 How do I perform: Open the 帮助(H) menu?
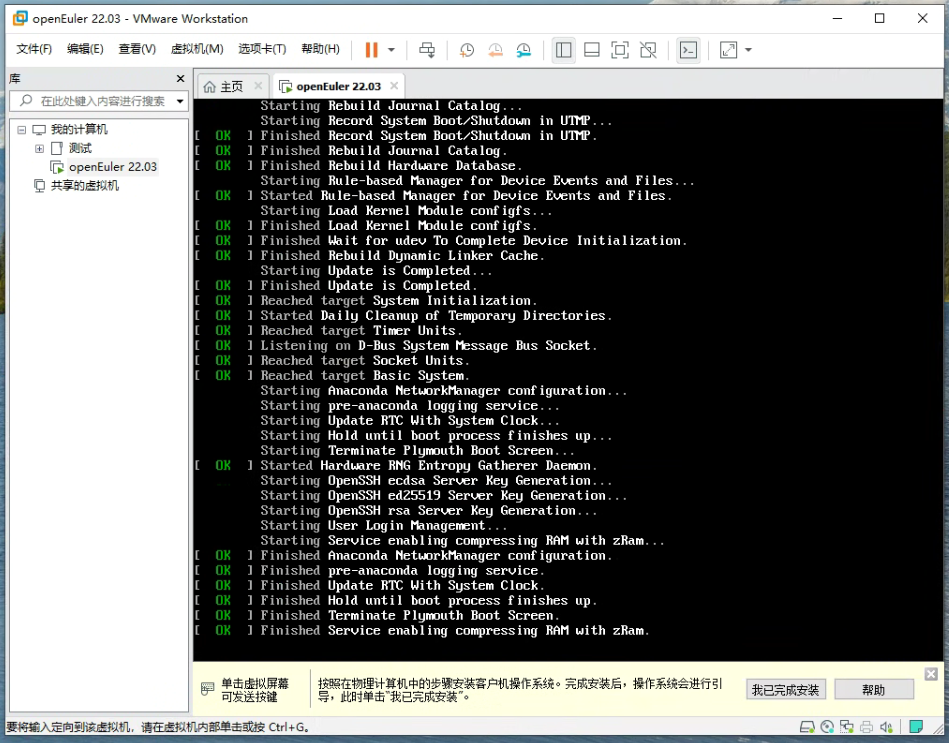click(320, 49)
